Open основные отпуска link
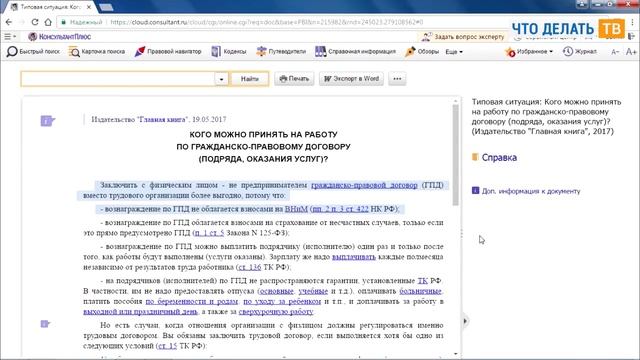The width and height of the screenshot is (640, 360). [x=276, y=291]
